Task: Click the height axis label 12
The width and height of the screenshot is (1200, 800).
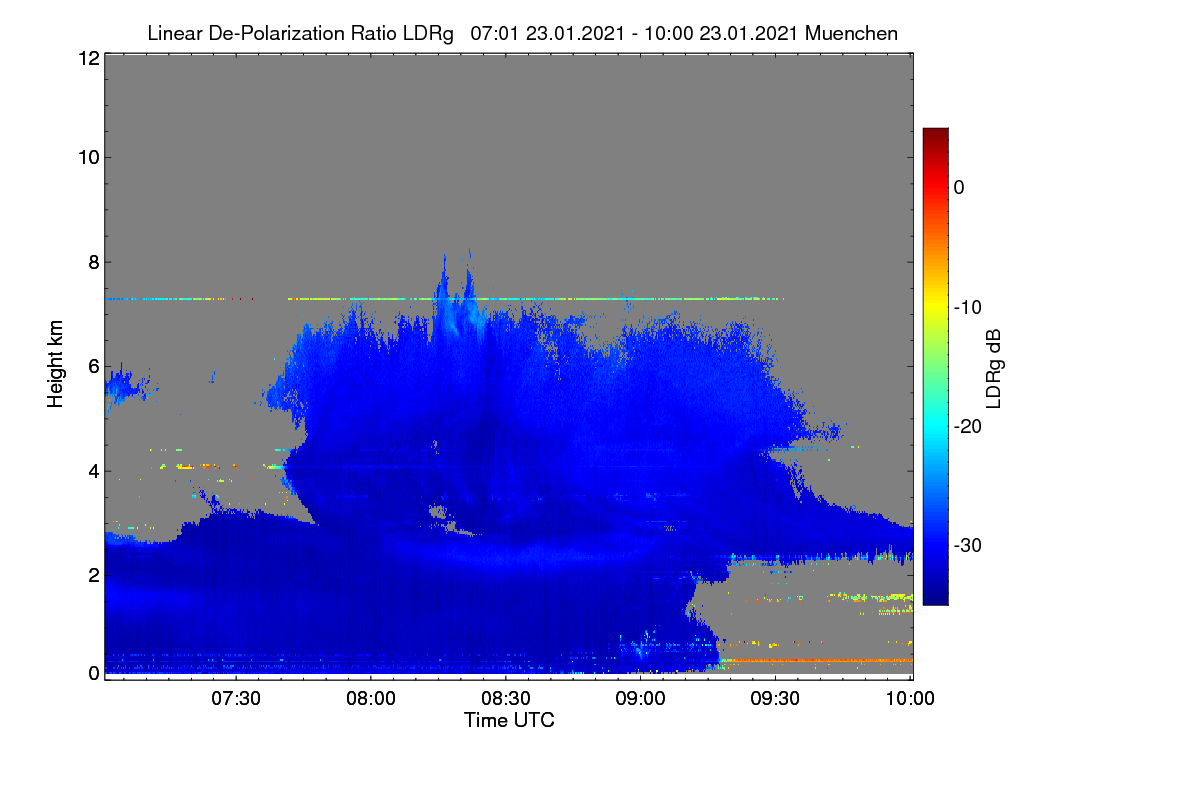Action: point(87,58)
